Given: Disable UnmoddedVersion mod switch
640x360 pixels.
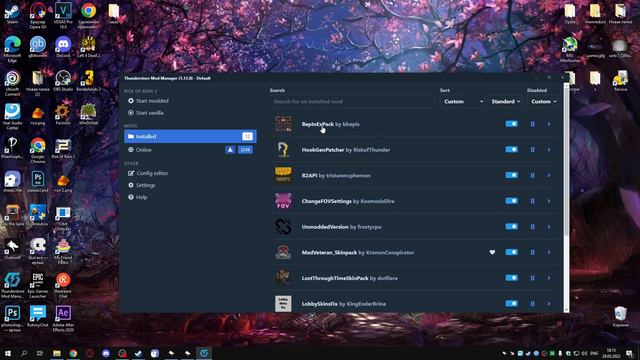Looking at the screenshot, I should (x=511, y=227).
